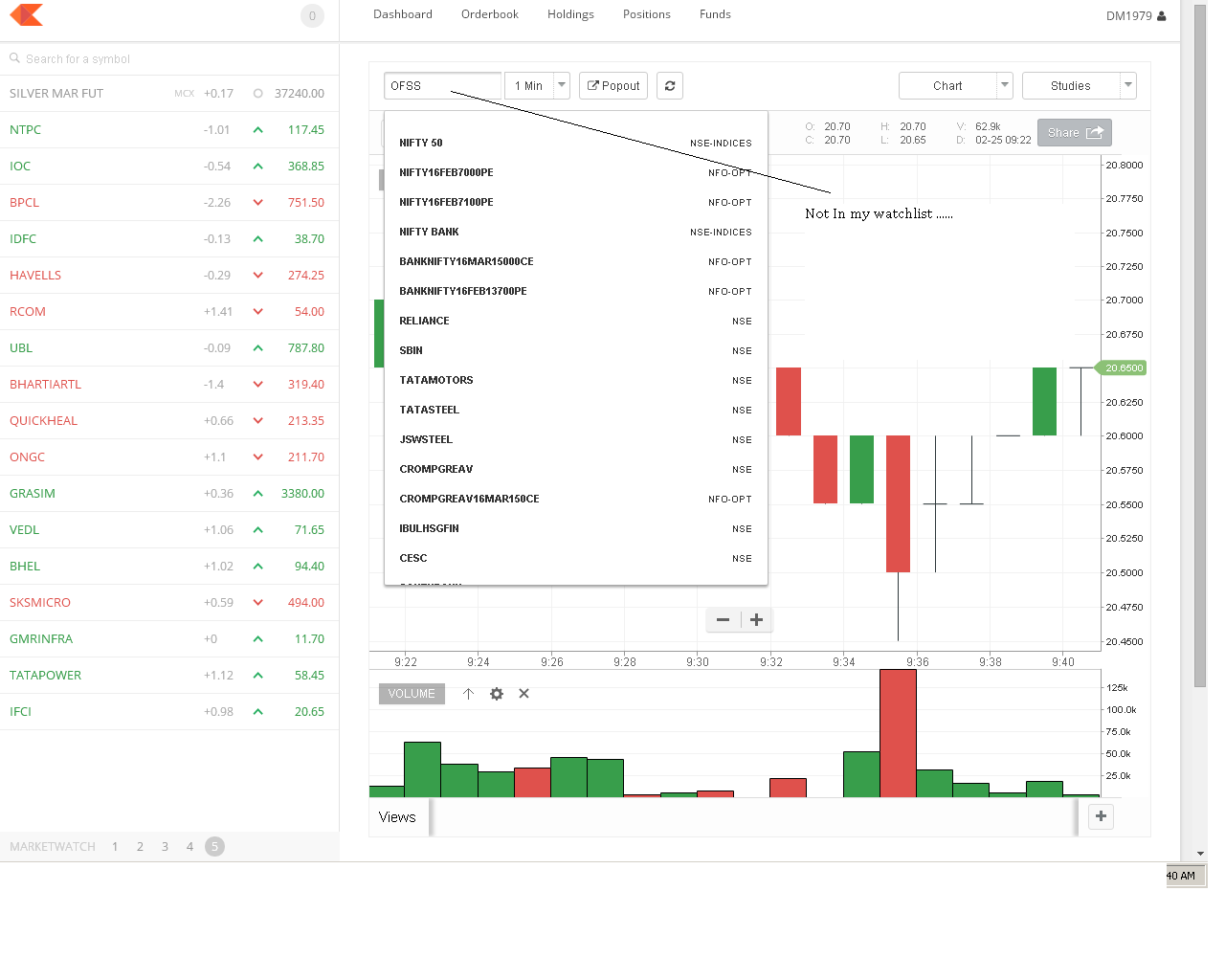Expand the Chart type dropdown arrow
The width and height of the screenshot is (1225, 980).
coord(1005,85)
